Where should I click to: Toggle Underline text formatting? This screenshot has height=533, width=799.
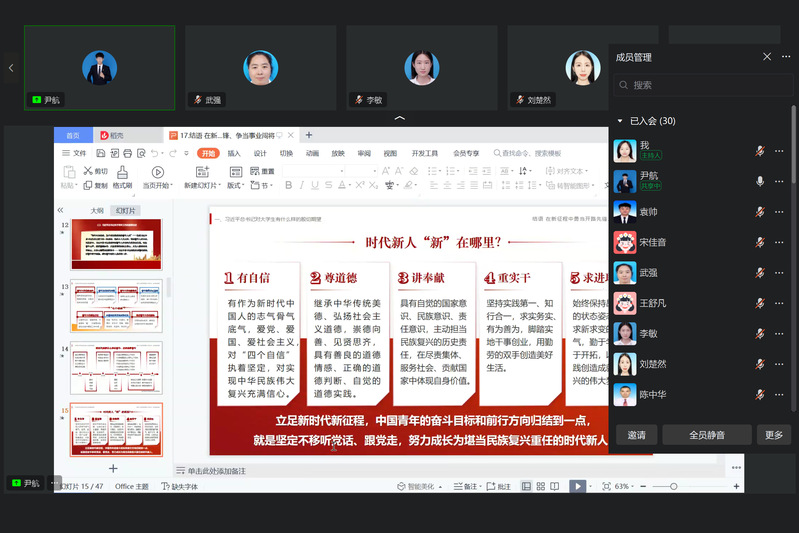pyautogui.click(x=315, y=185)
